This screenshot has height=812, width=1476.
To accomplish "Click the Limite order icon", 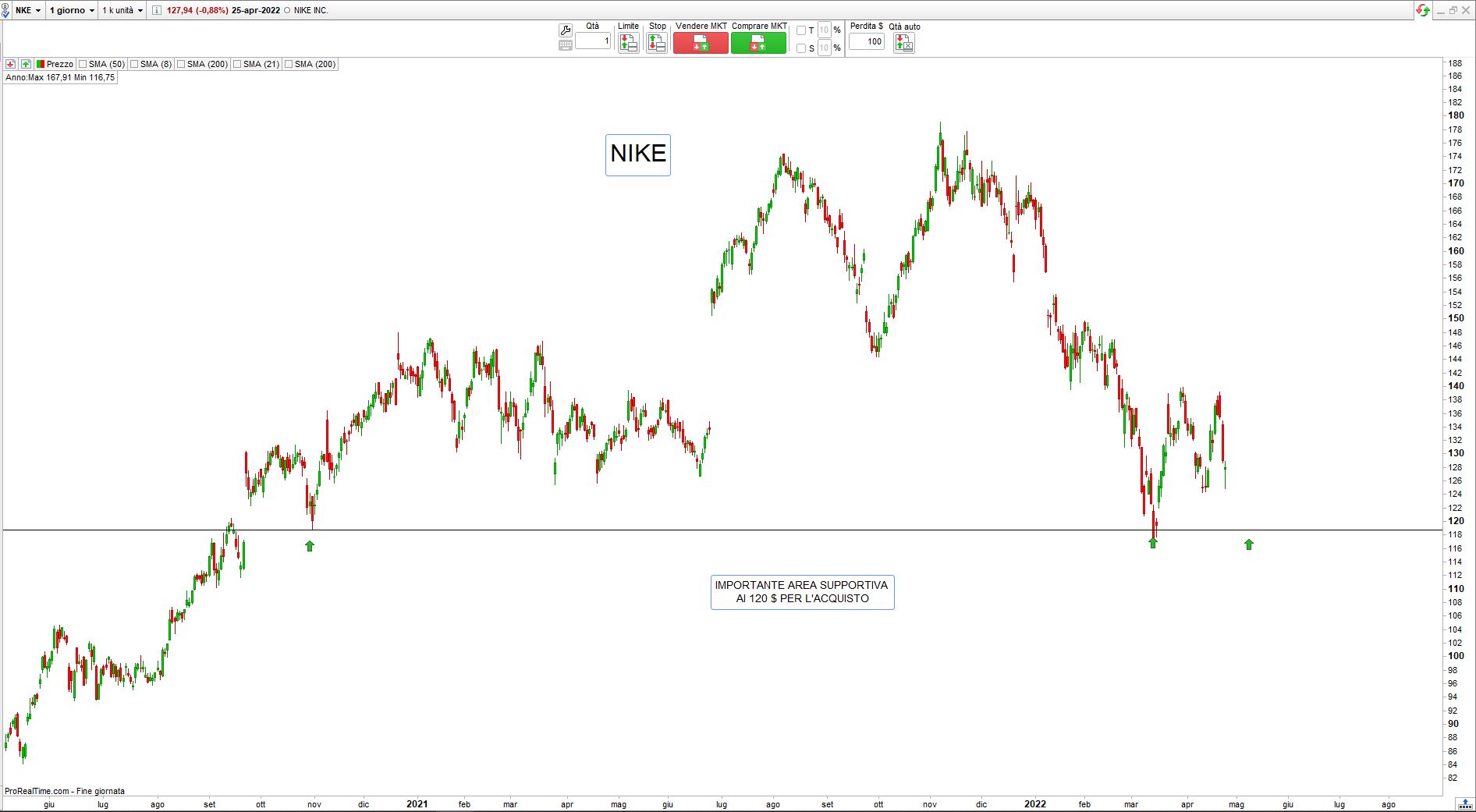I will click(x=628, y=43).
